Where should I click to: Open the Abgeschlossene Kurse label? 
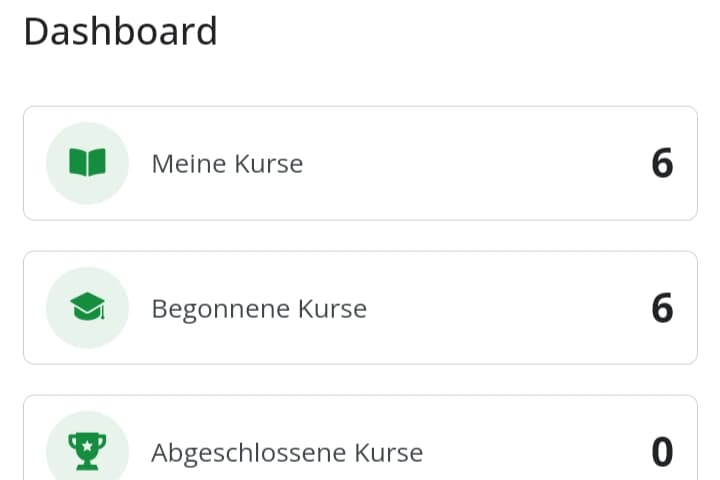[287, 453]
